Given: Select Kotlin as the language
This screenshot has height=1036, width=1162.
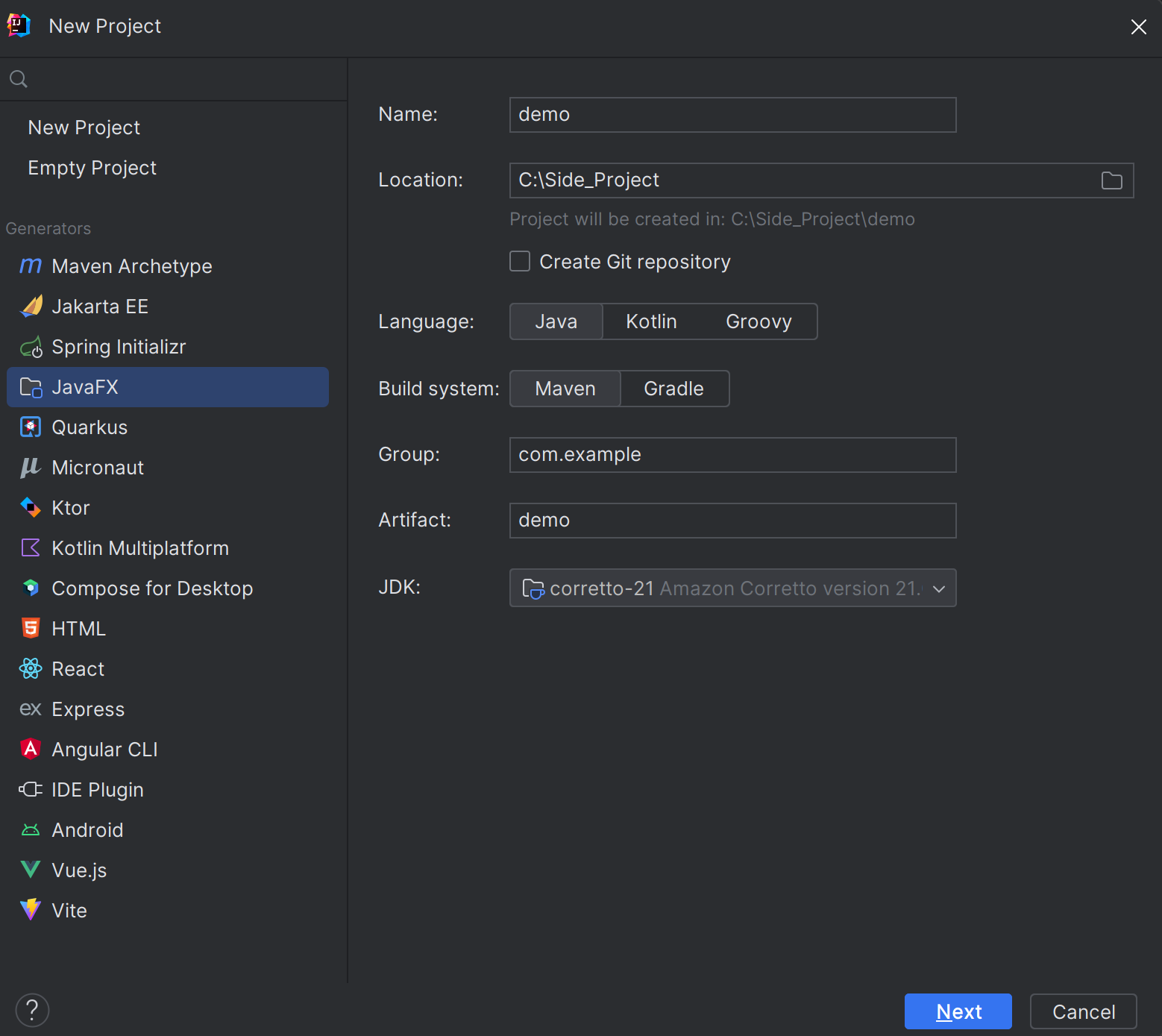Looking at the screenshot, I should click(x=651, y=321).
